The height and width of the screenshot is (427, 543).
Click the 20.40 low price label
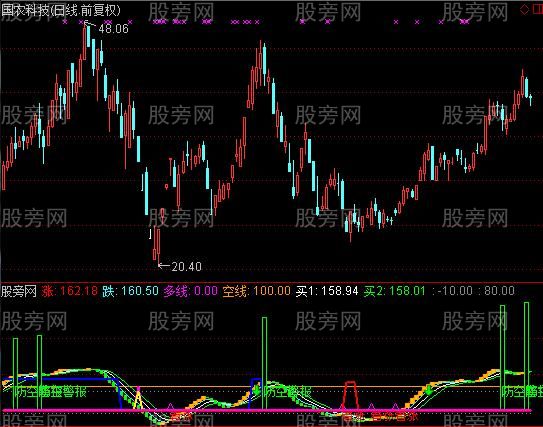(x=186, y=266)
